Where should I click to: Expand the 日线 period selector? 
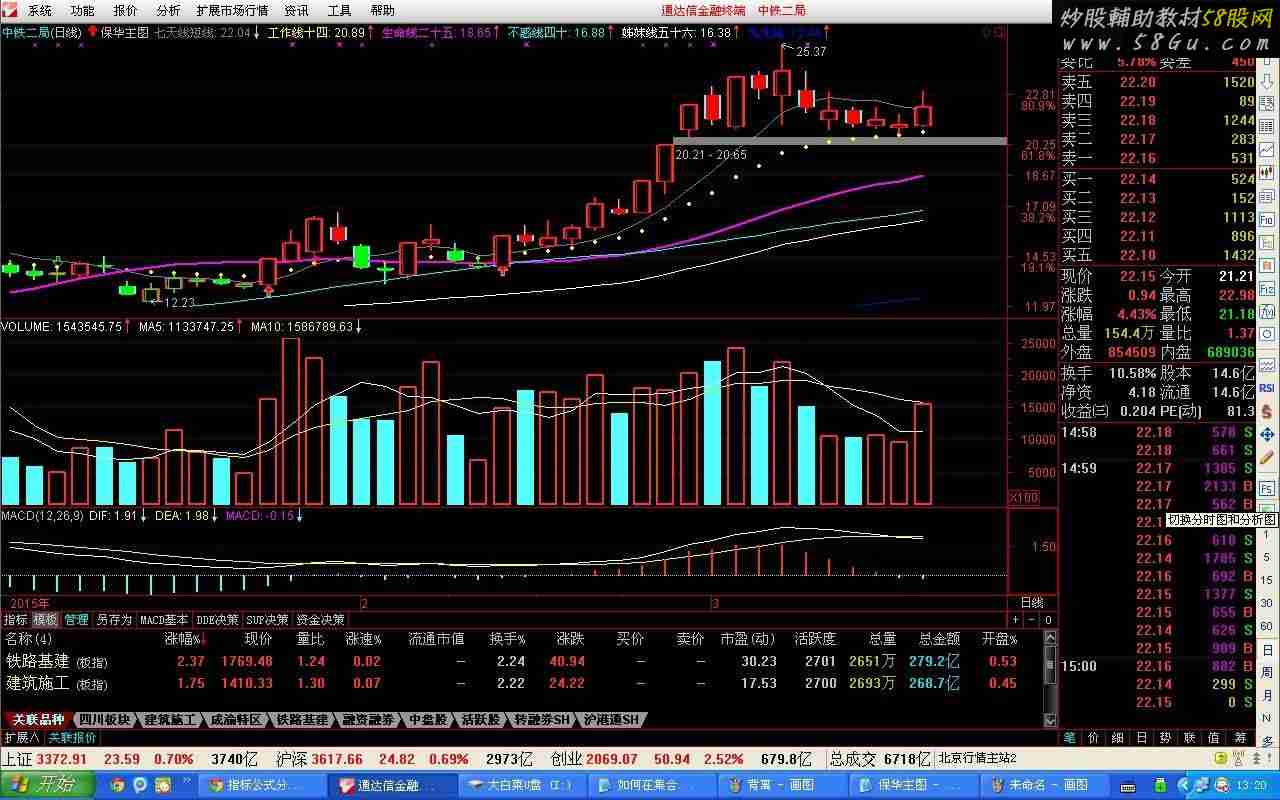click(x=1031, y=603)
